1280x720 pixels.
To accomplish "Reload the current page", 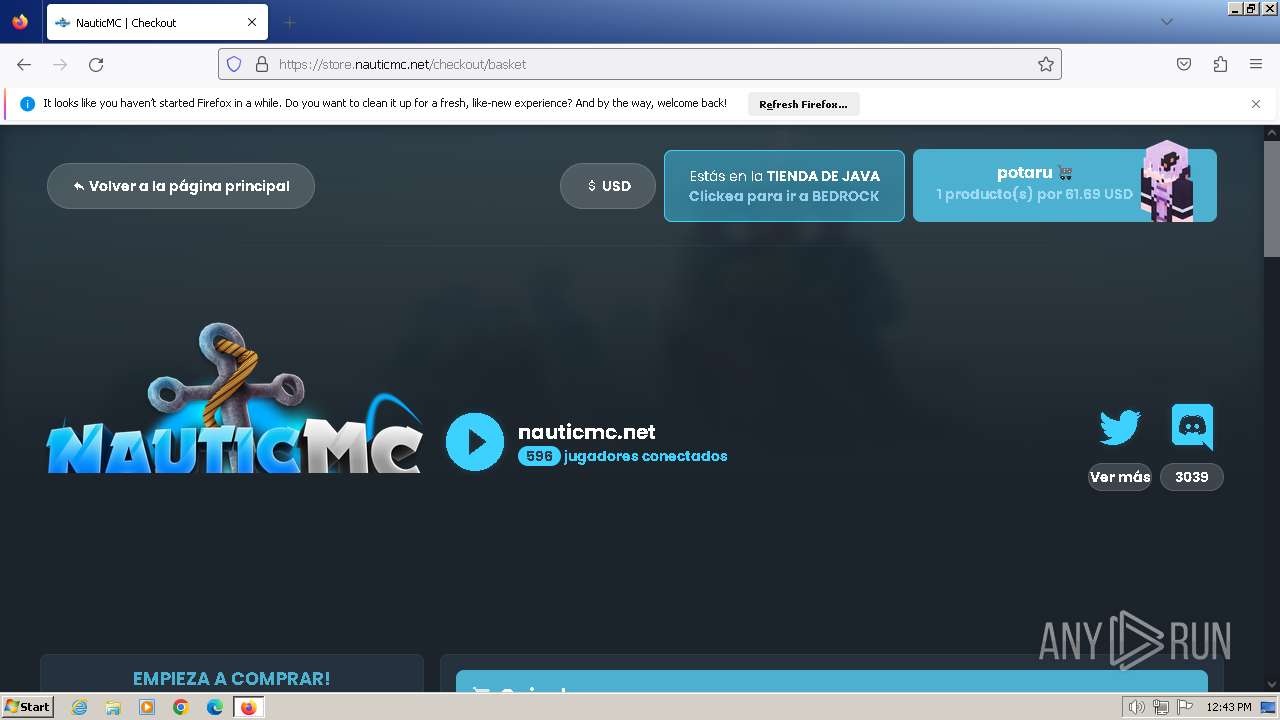I will [96, 64].
